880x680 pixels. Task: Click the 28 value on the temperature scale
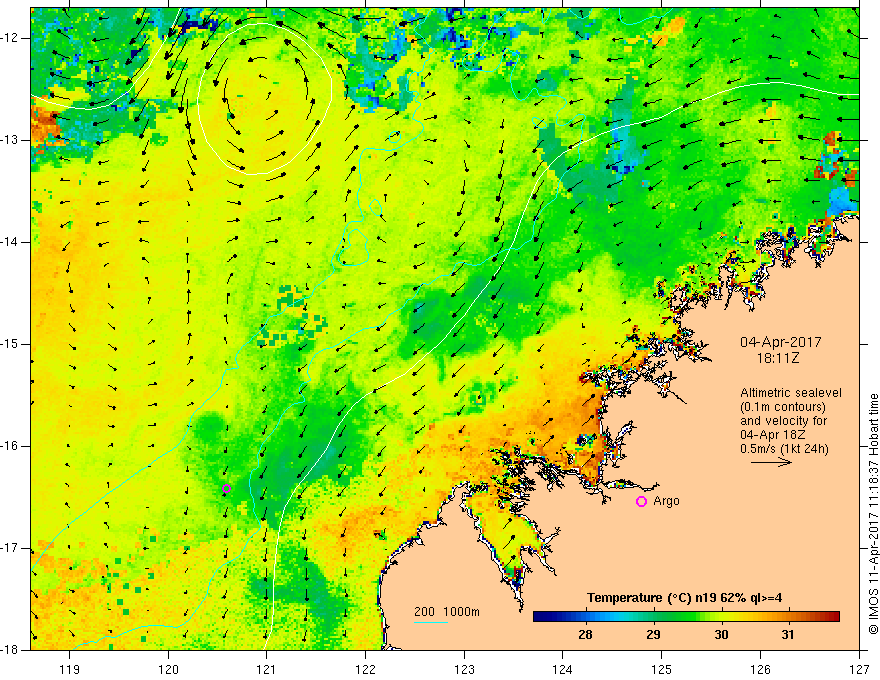[x=585, y=635]
